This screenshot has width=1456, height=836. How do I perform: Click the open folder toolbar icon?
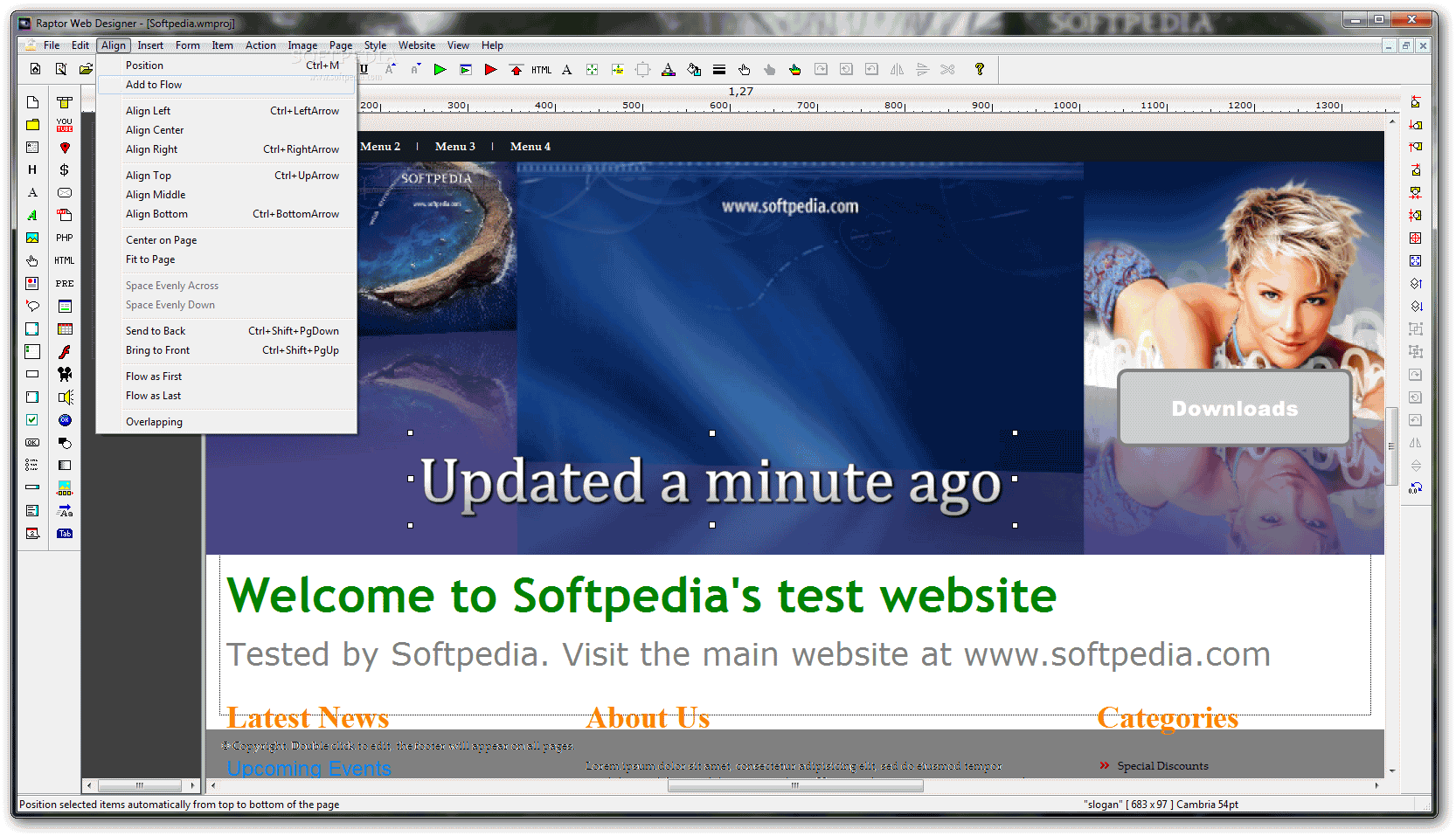(x=86, y=69)
